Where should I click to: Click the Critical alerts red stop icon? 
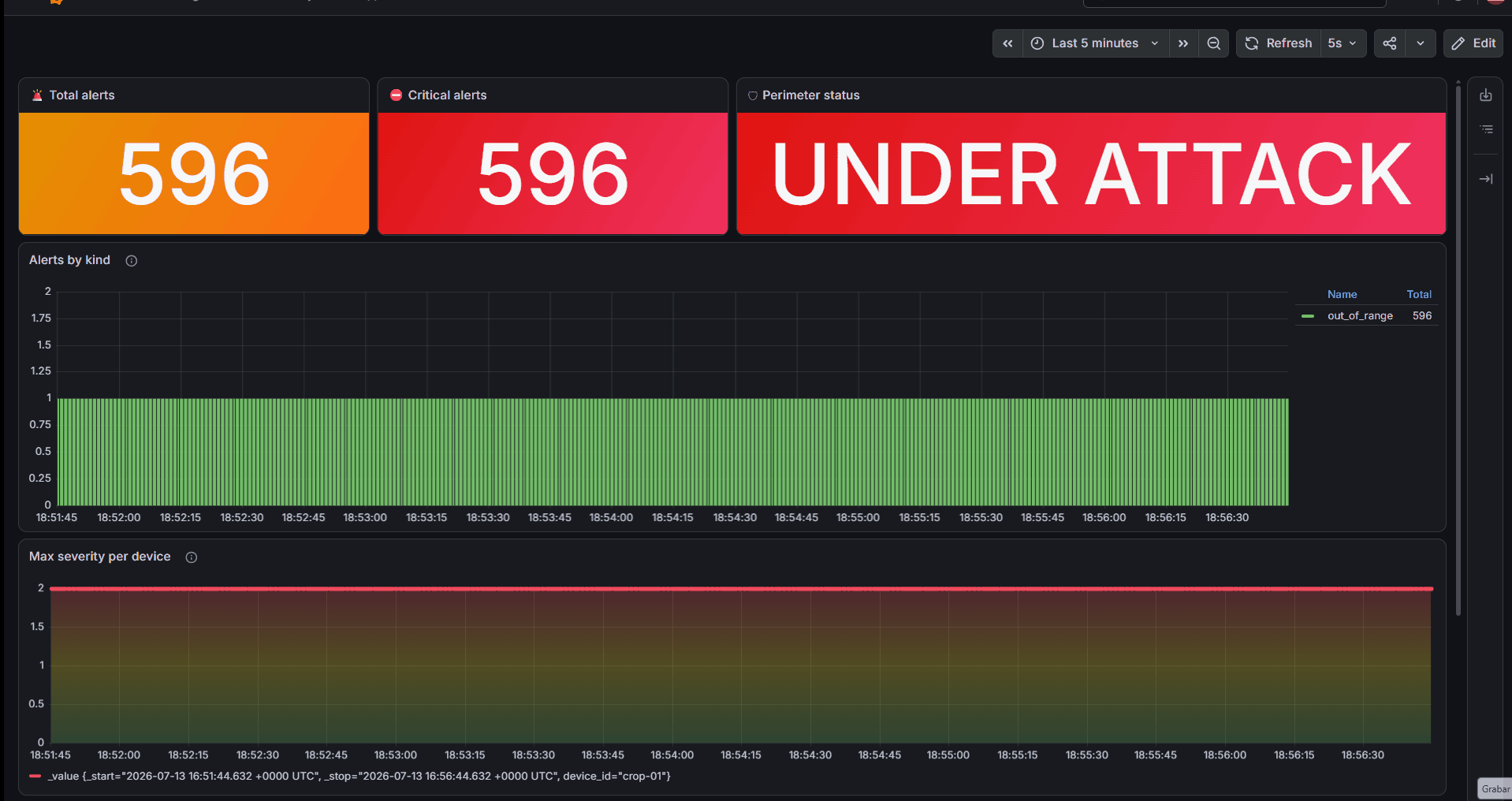coord(396,95)
